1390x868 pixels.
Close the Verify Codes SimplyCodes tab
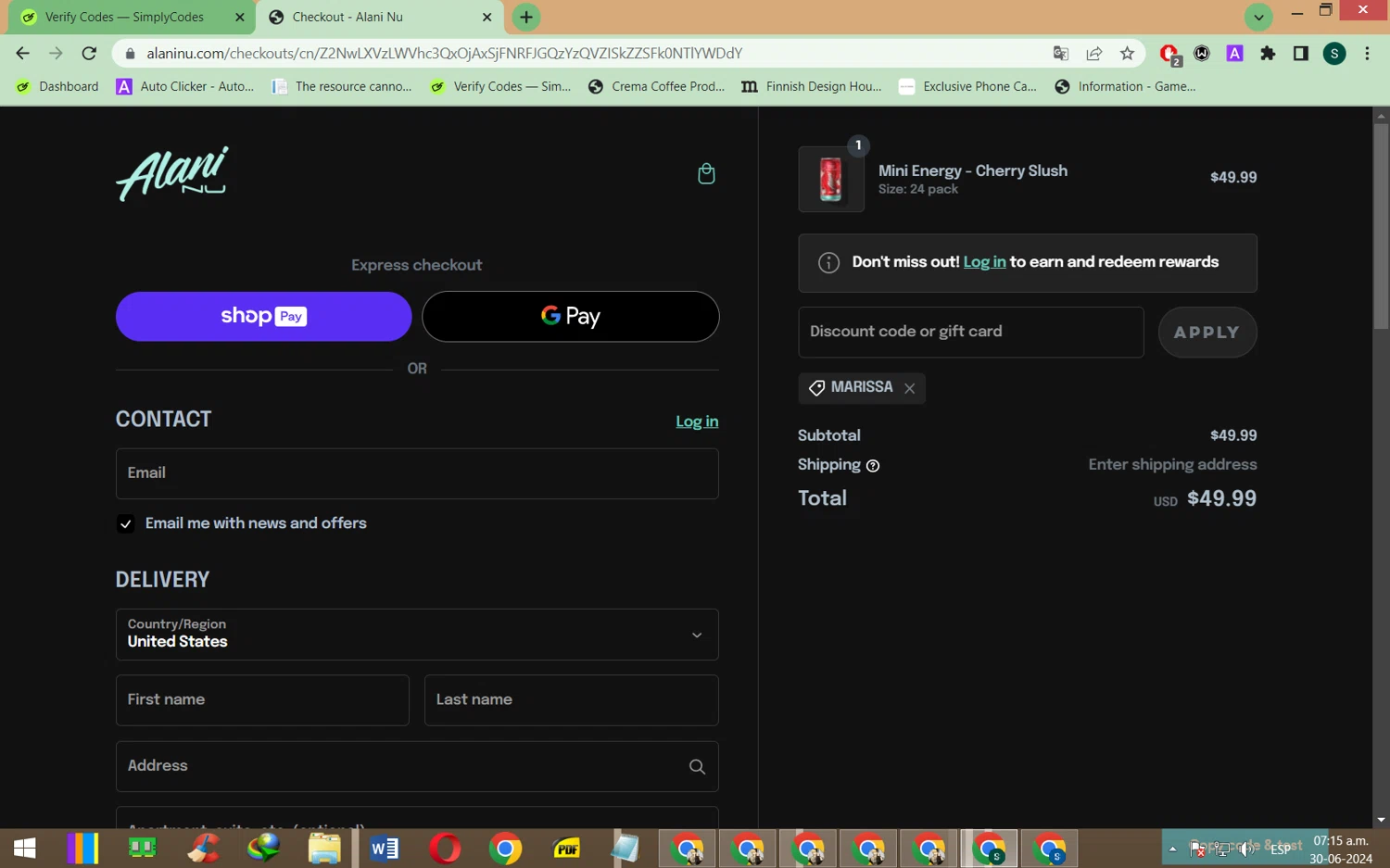239,17
